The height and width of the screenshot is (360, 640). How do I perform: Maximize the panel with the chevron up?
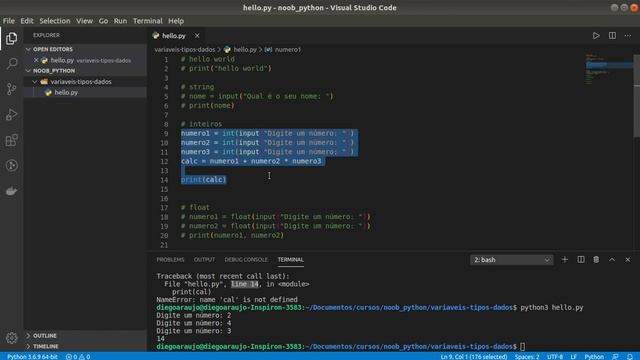click(612, 260)
